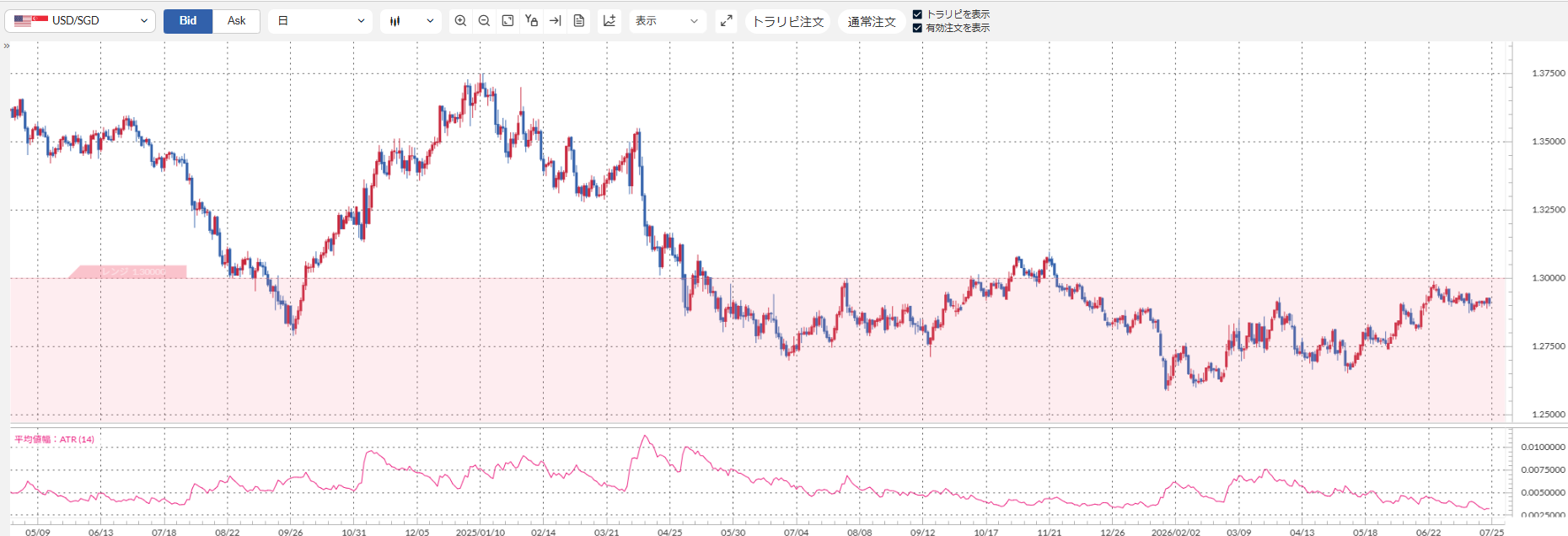The width and height of the screenshot is (1568, 536).
Task: Toggle the トラリピを表示 checkbox
Action: 917,14
